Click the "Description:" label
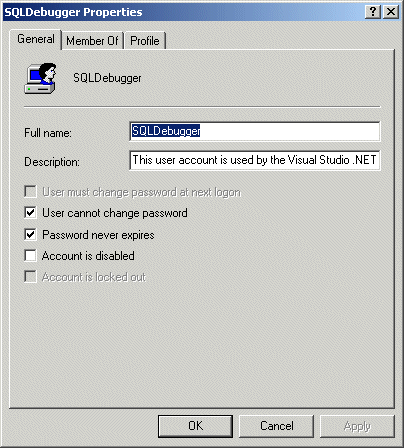Image resolution: width=404 pixels, height=448 pixels. tap(52, 162)
